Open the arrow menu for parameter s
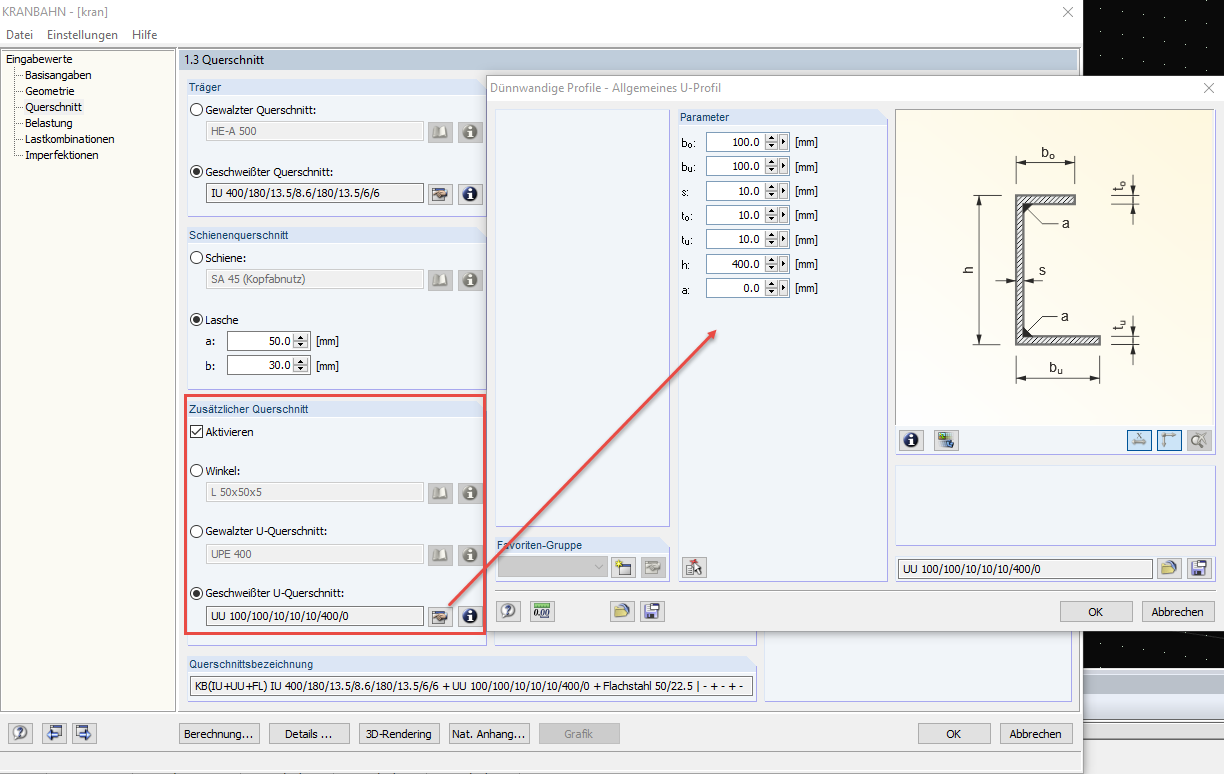1224x774 pixels. [784, 191]
